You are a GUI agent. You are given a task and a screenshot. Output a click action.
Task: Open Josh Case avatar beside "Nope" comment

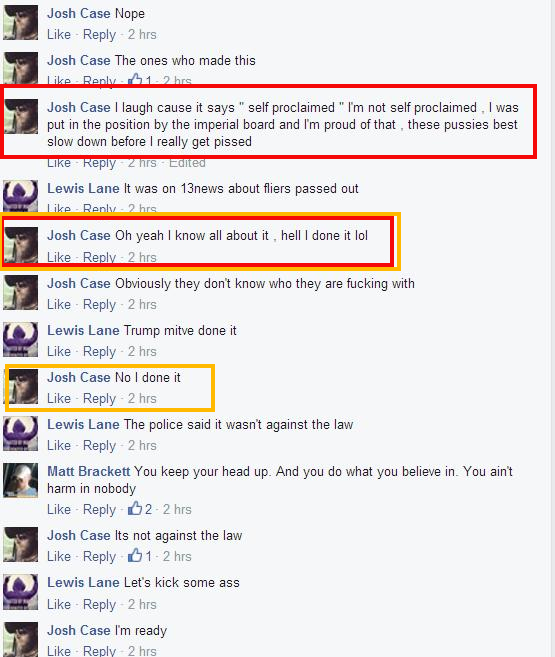click(21, 23)
